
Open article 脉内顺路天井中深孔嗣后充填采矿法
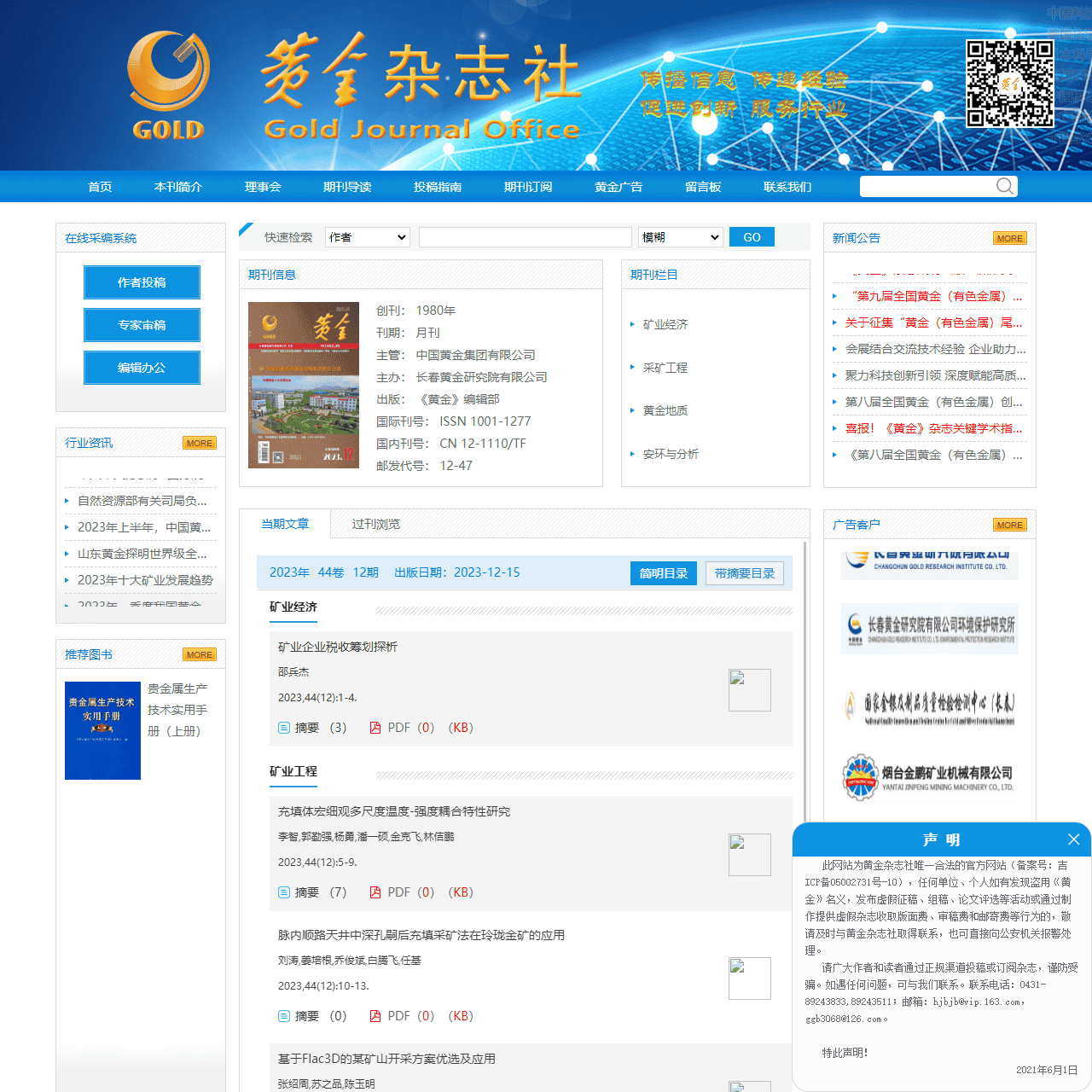click(421, 935)
